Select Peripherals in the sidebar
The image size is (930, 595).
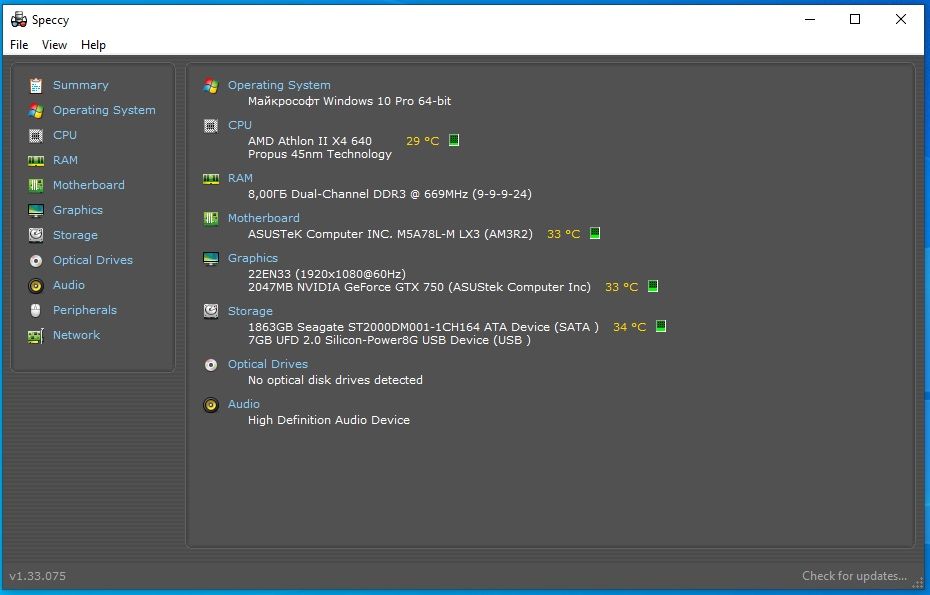(85, 310)
